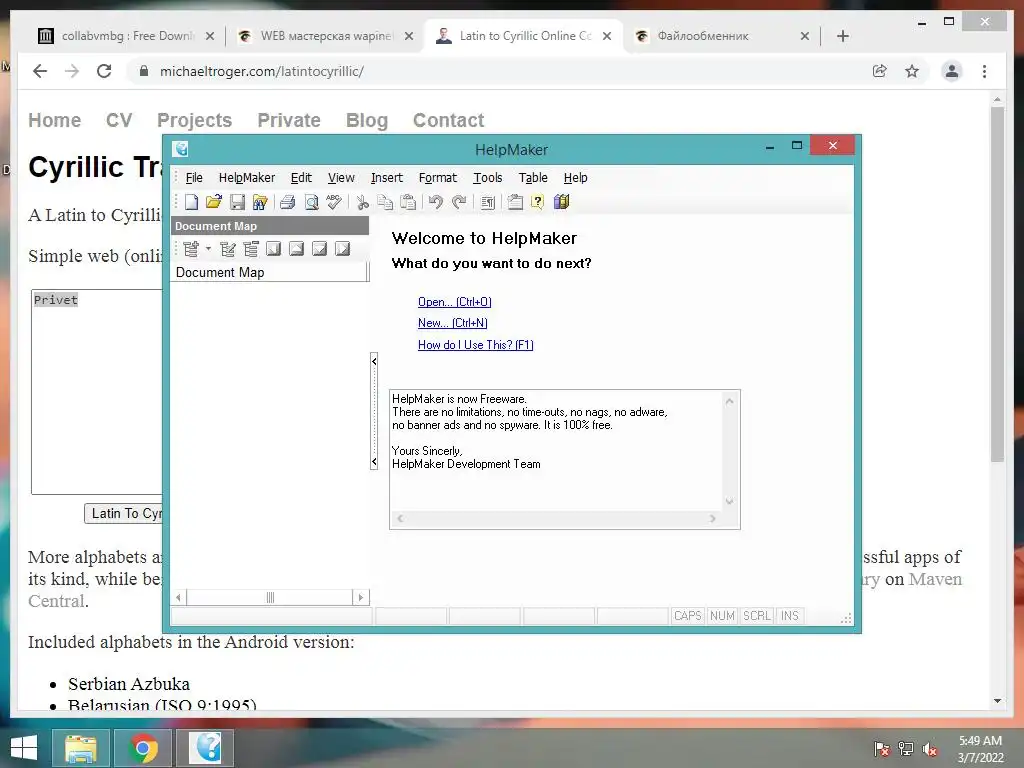Image resolution: width=1024 pixels, height=768 pixels.
Task: Click the third tree structure icon in Document Map toolbar
Action: coord(251,249)
